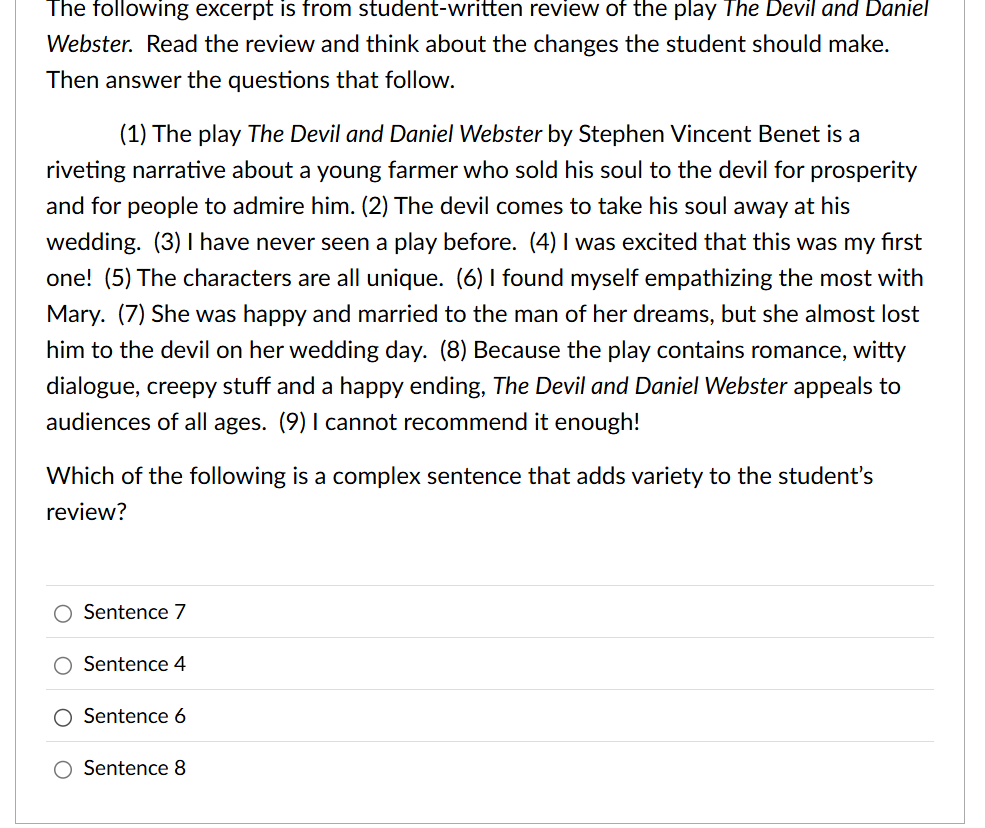This screenshot has width=985, height=828.
Task: Select the Sentence 6 radio button
Action: [63, 717]
